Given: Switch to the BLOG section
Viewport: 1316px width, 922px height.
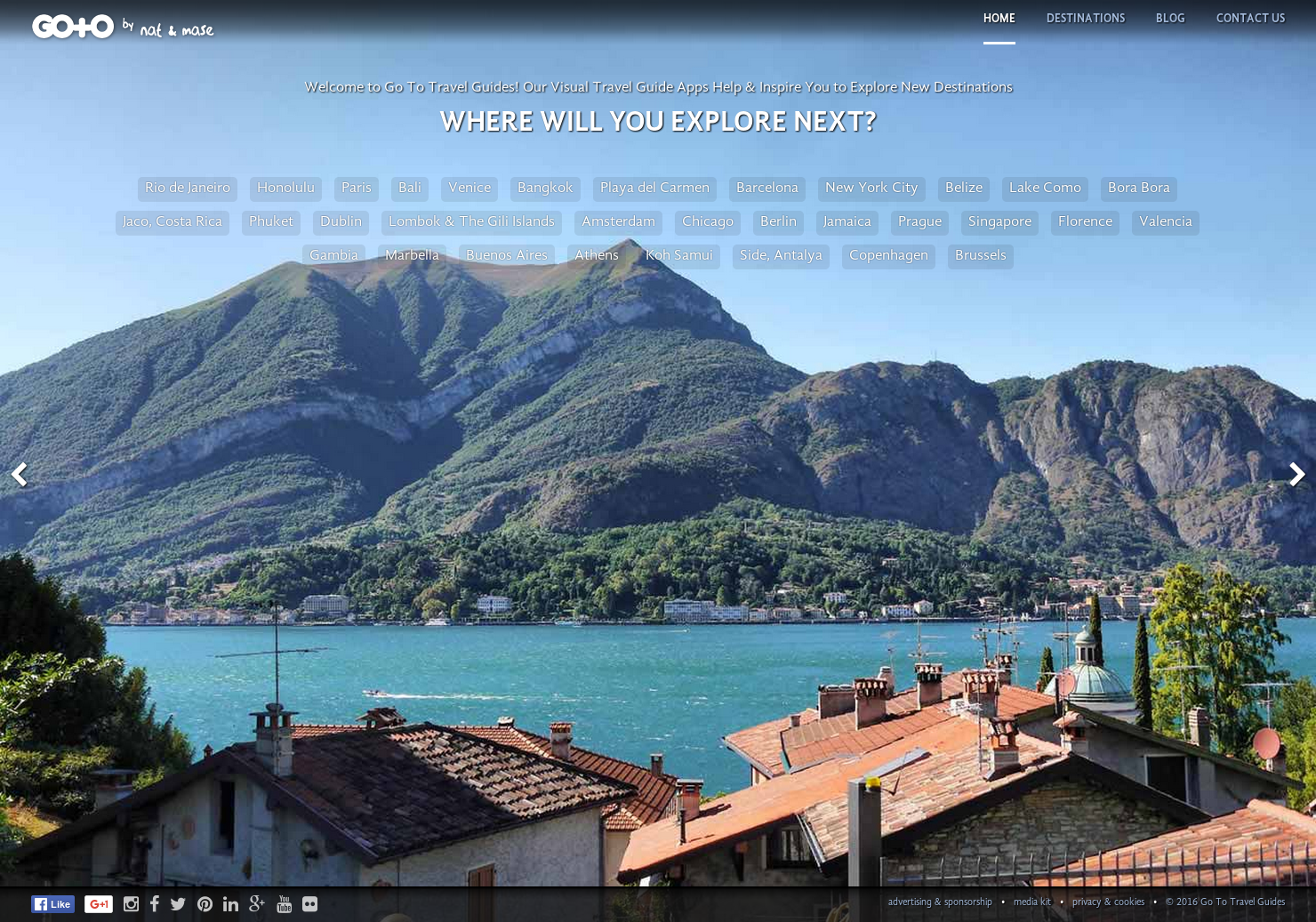Looking at the screenshot, I should tap(1170, 18).
